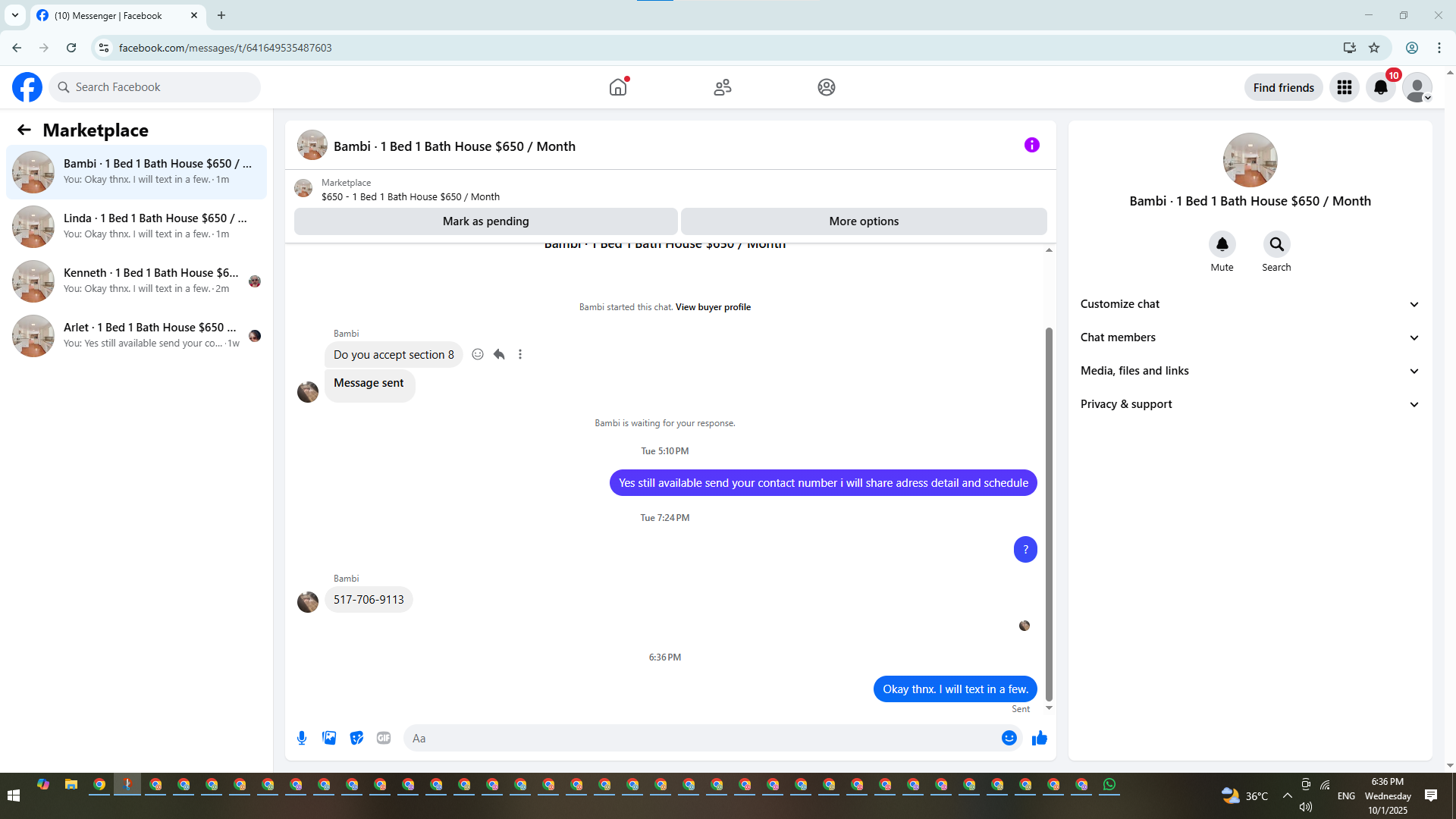Open Arlet conversation in the list
The image size is (1456, 819).
pos(136,336)
